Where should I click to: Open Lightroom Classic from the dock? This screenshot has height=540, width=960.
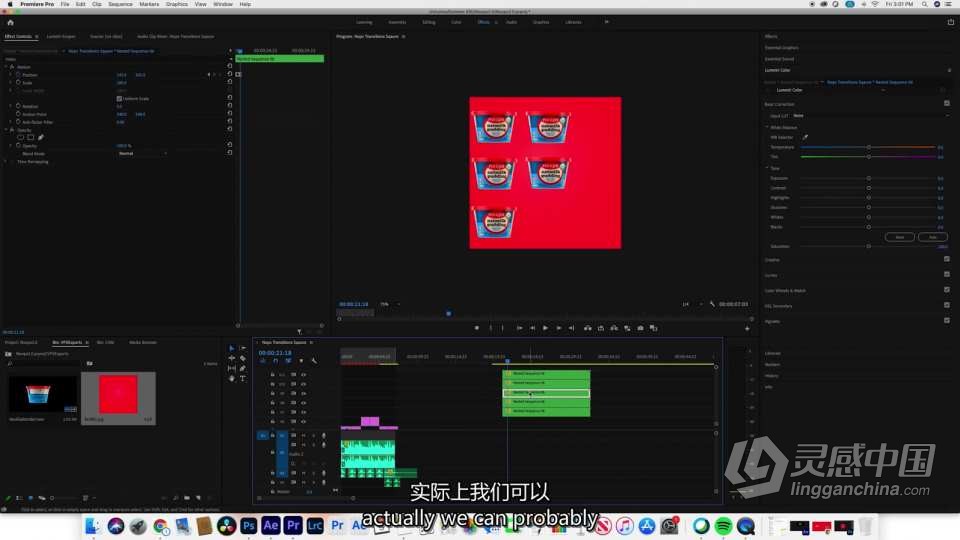click(315, 526)
